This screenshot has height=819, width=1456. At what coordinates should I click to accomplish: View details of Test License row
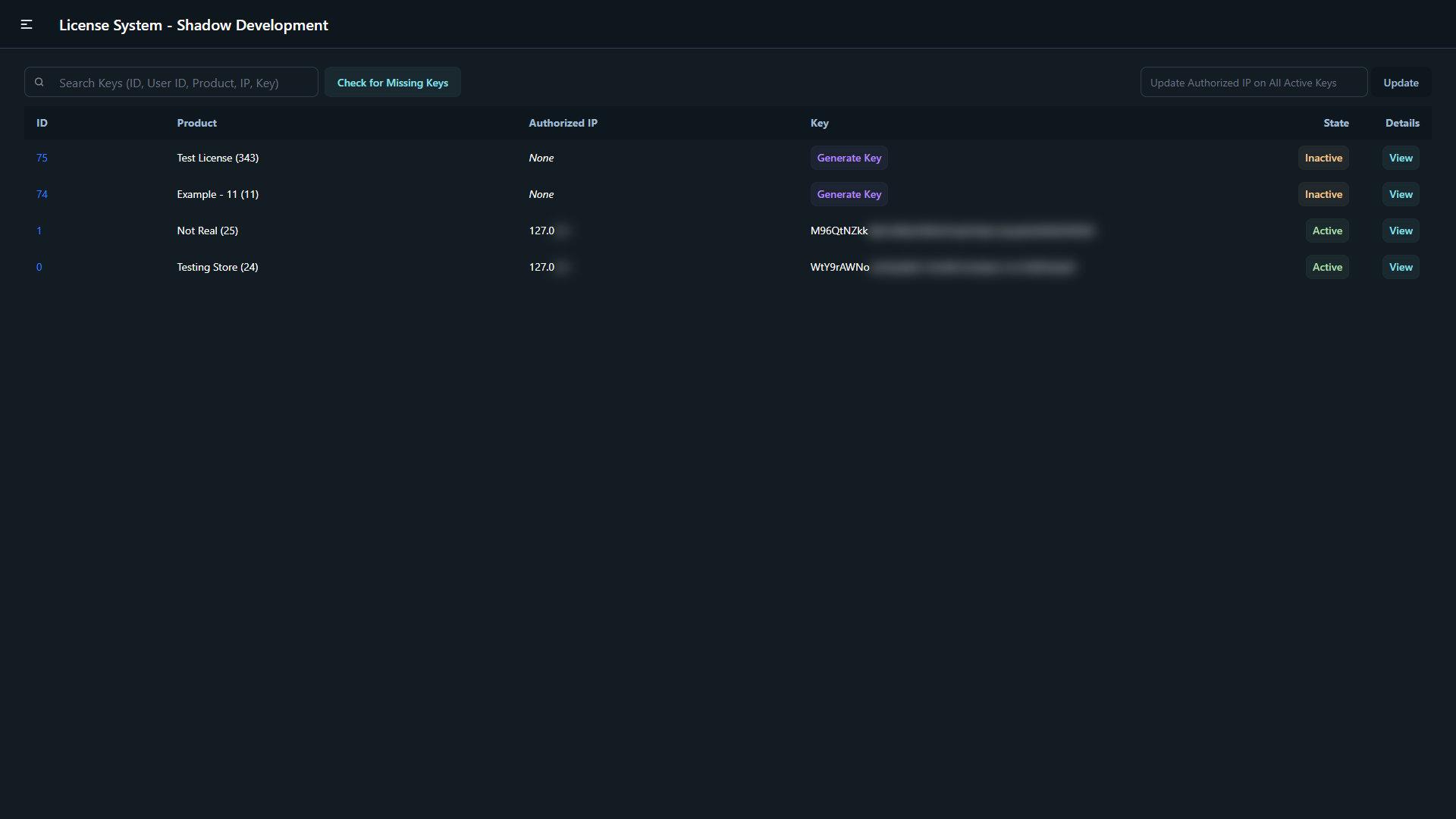coord(1400,158)
